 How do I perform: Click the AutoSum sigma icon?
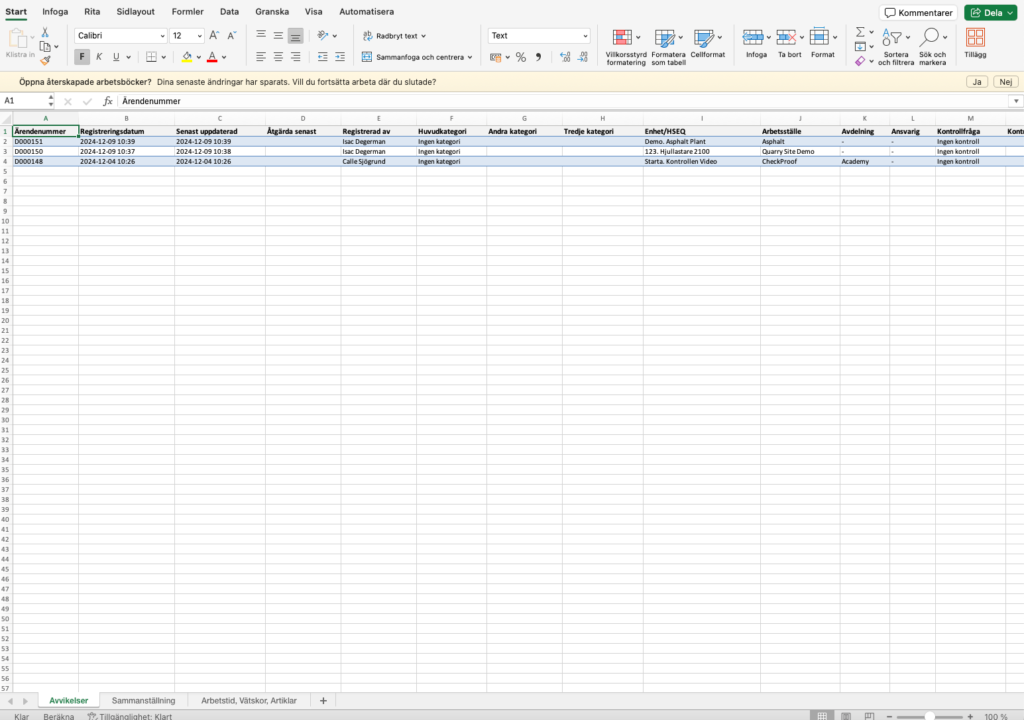pos(860,32)
